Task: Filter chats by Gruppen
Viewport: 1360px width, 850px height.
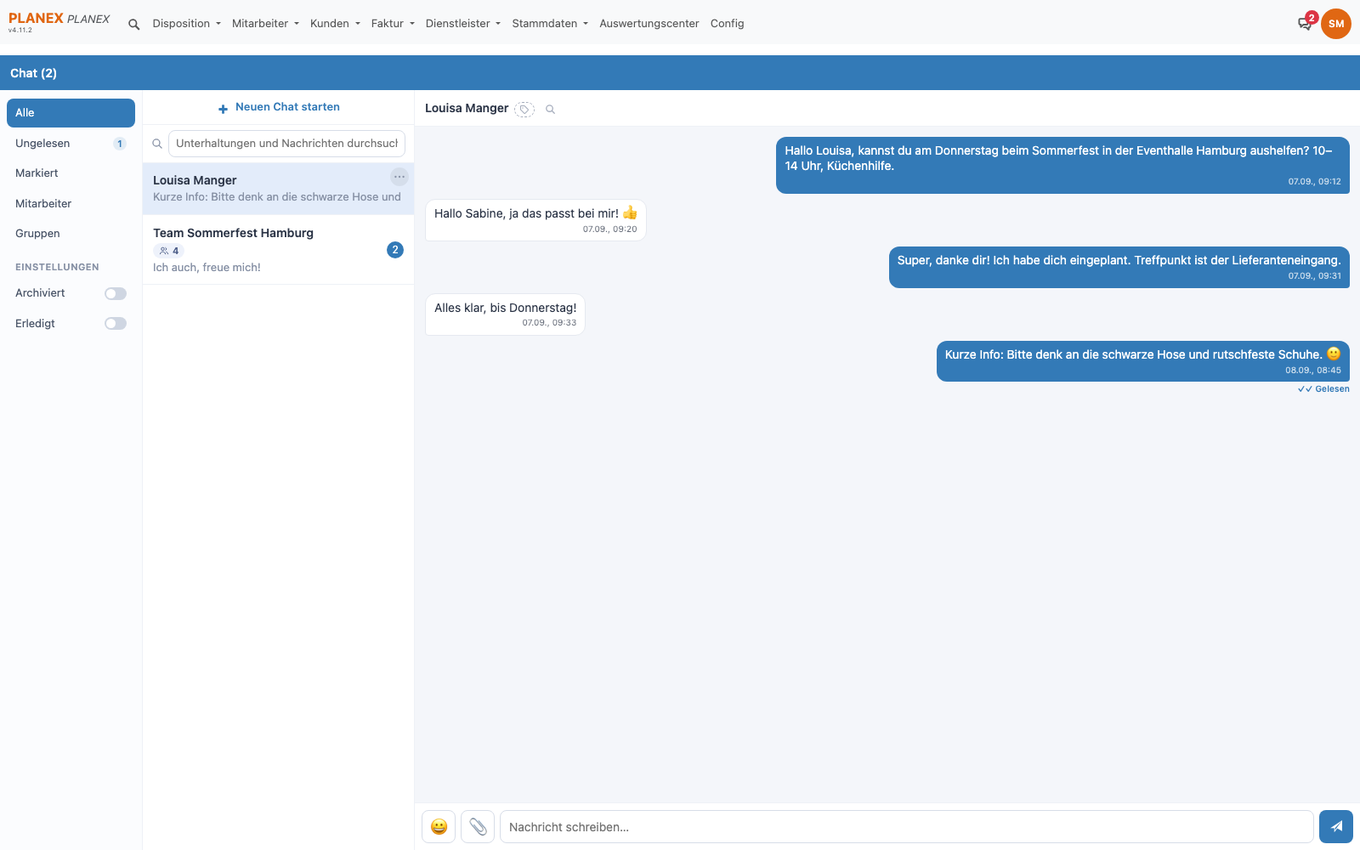Action: point(71,234)
